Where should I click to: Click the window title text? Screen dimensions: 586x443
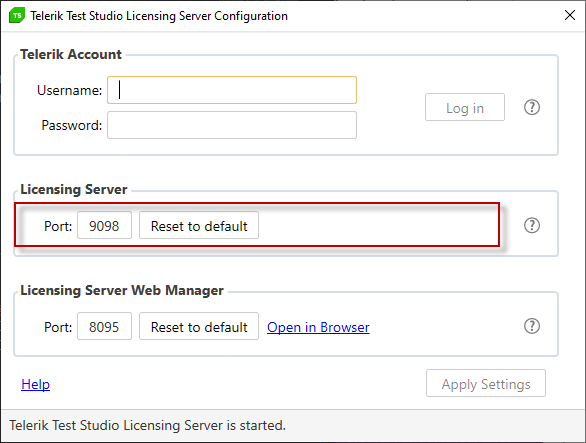[159, 16]
